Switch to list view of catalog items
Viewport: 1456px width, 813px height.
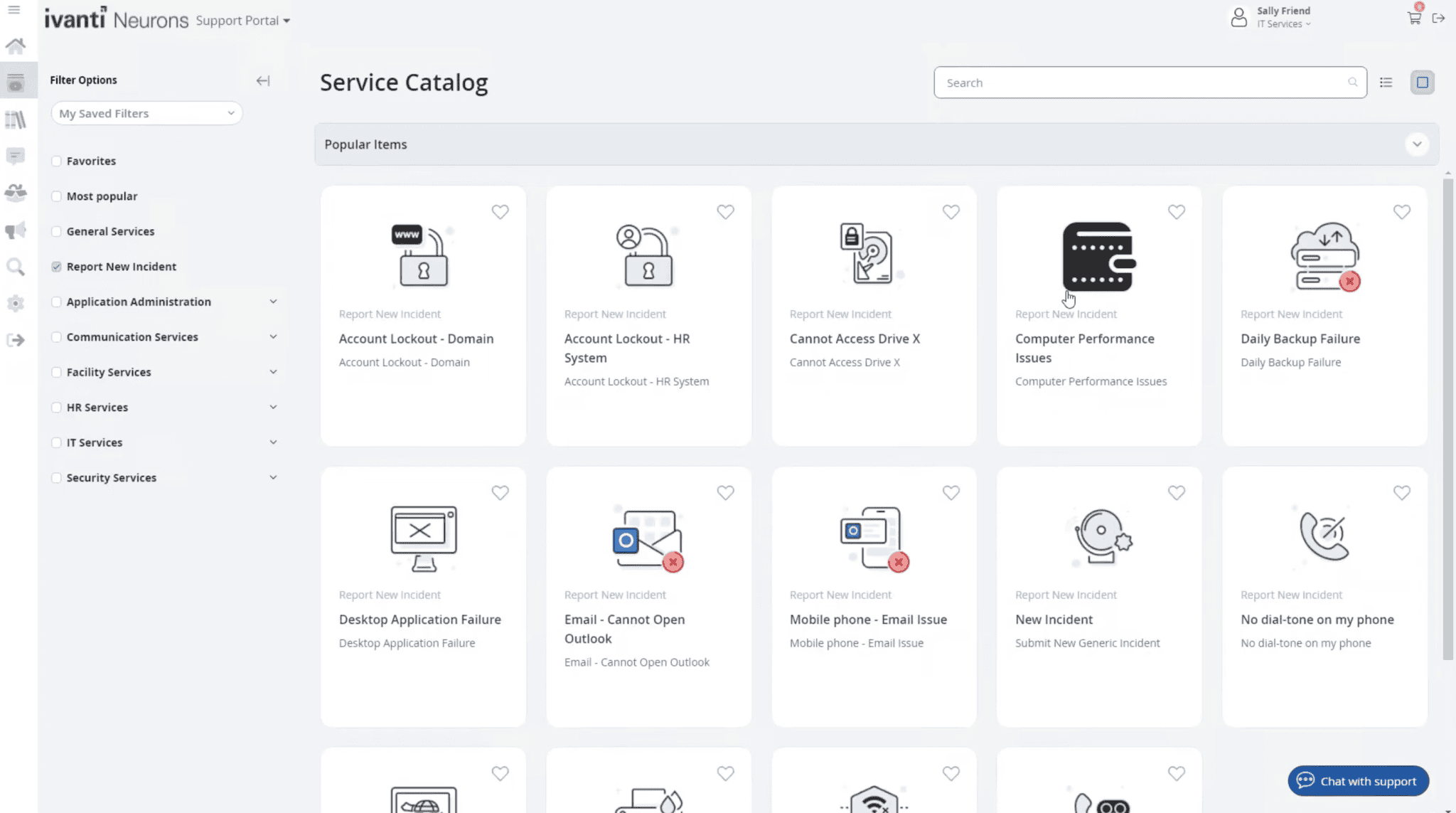[1386, 82]
